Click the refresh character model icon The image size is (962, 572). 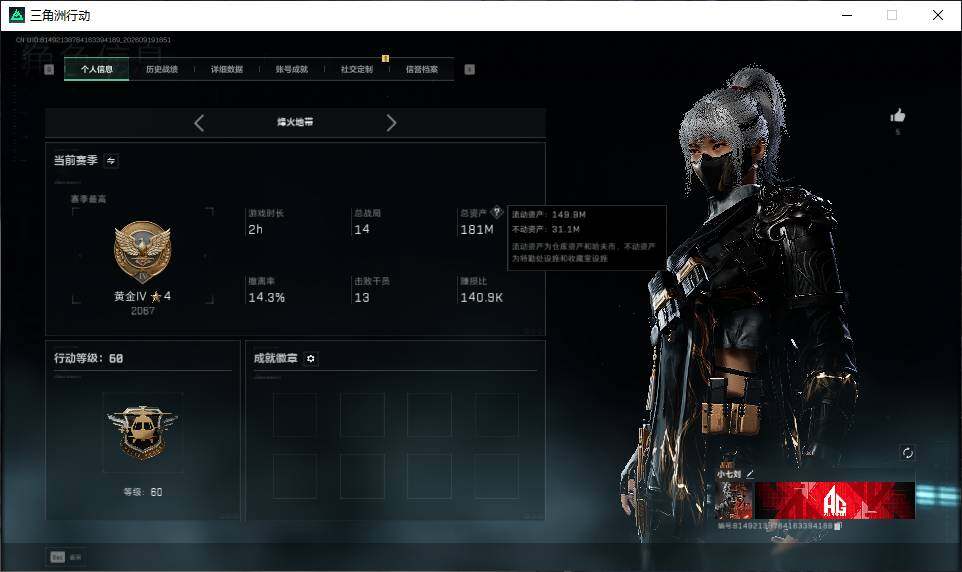tap(907, 453)
